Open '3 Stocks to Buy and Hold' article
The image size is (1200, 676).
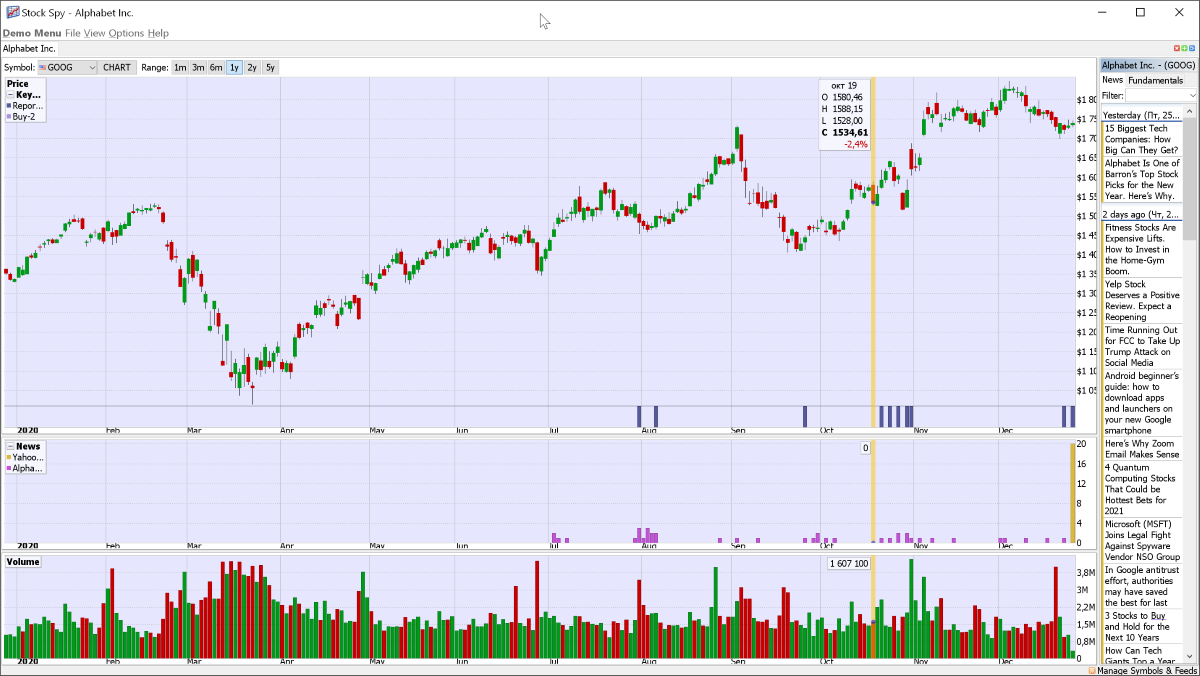click(x=1142, y=626)
